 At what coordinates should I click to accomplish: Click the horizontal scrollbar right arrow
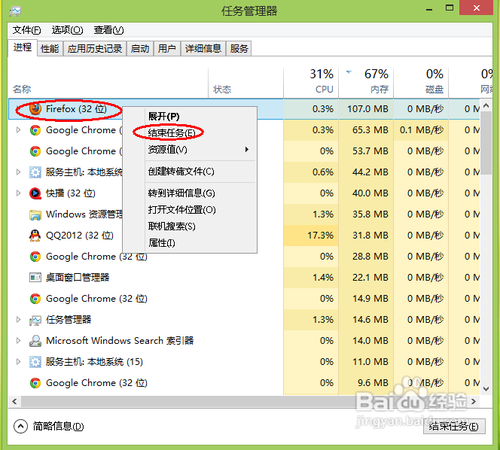474,401
